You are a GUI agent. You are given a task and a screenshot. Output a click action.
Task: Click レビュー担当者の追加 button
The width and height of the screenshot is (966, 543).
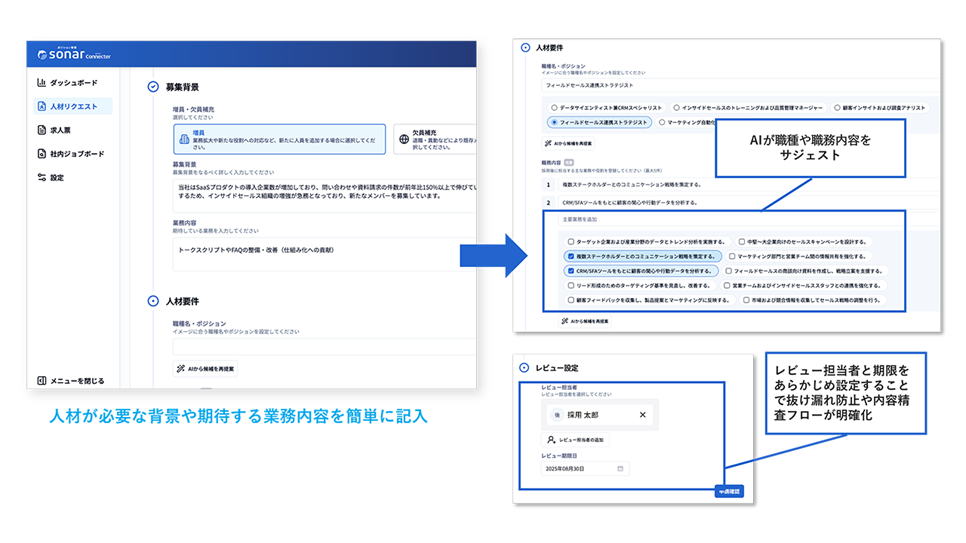[x=575, y=439]
